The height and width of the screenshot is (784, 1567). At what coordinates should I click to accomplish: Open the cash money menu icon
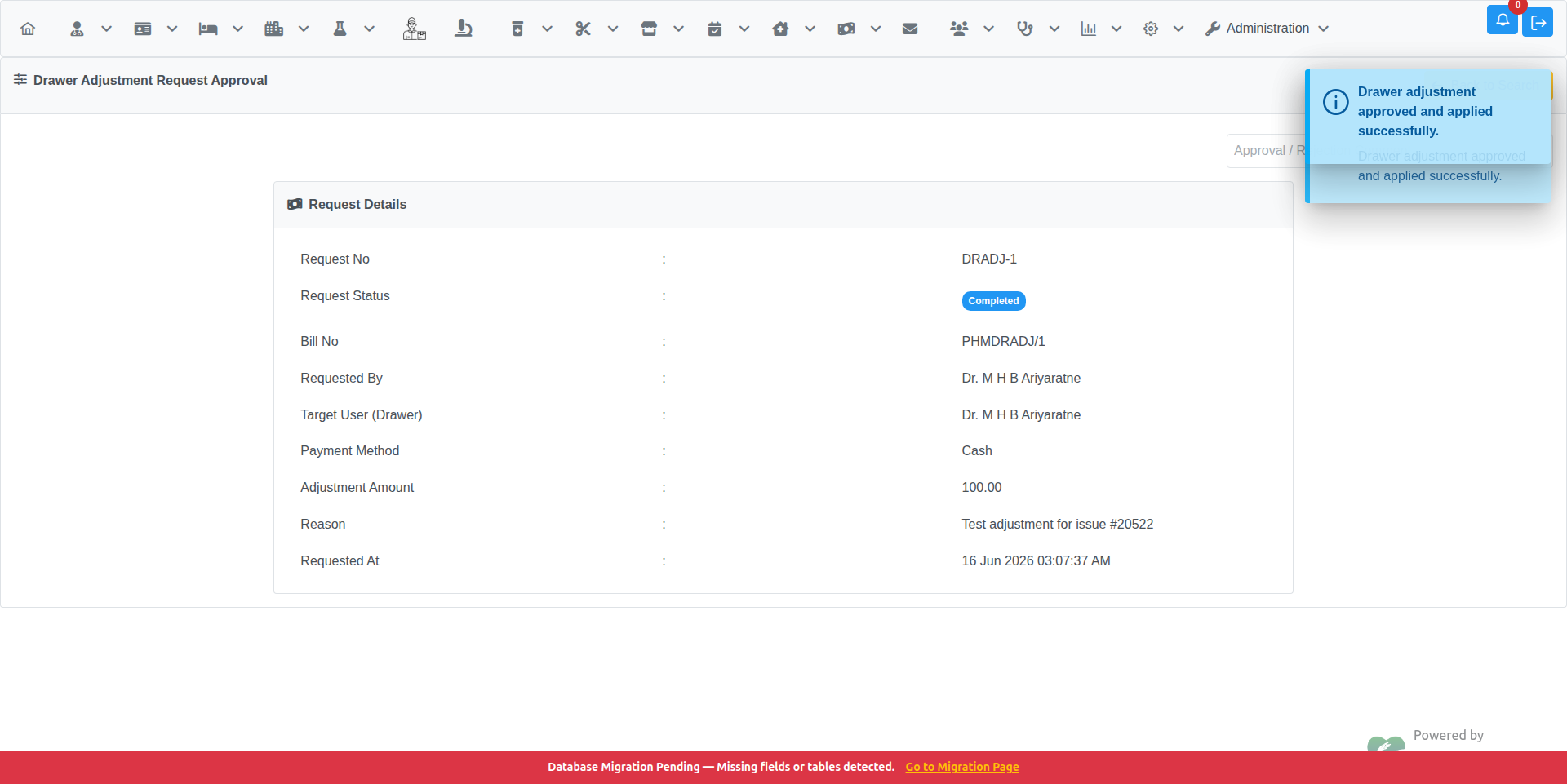click(846, 29)
